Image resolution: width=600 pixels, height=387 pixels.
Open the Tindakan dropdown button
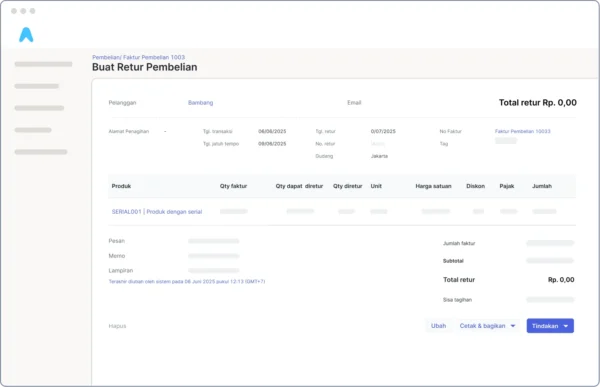point(550,326)
